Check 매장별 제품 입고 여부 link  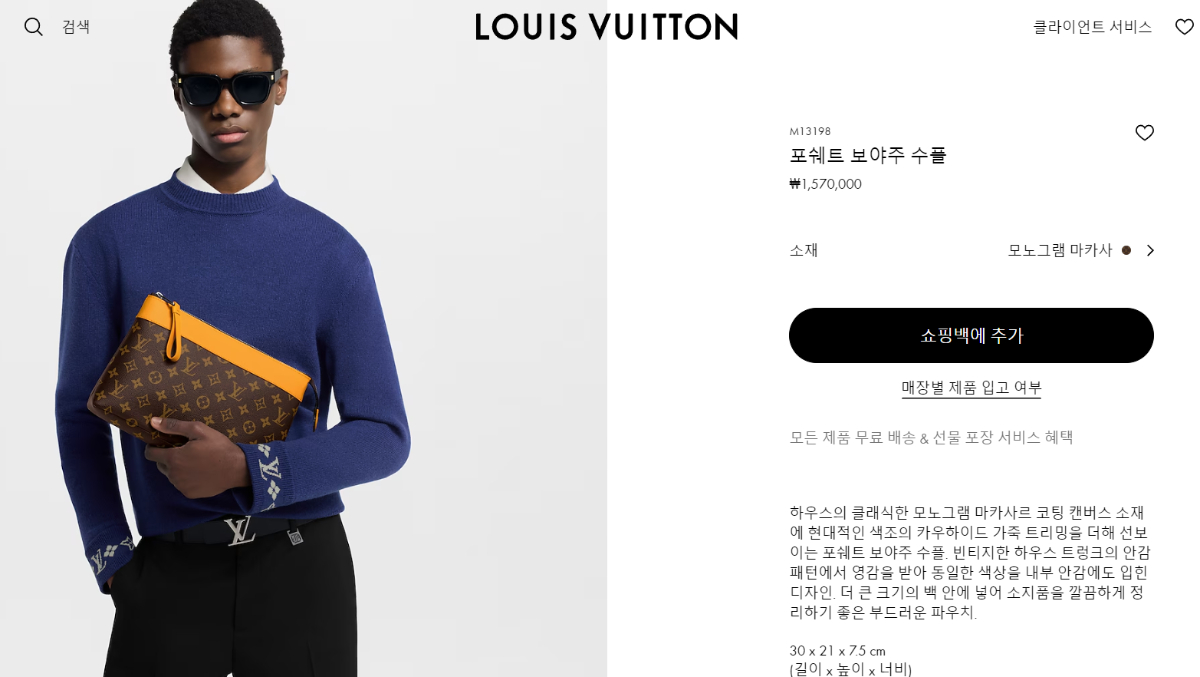(x=971, y=387)
